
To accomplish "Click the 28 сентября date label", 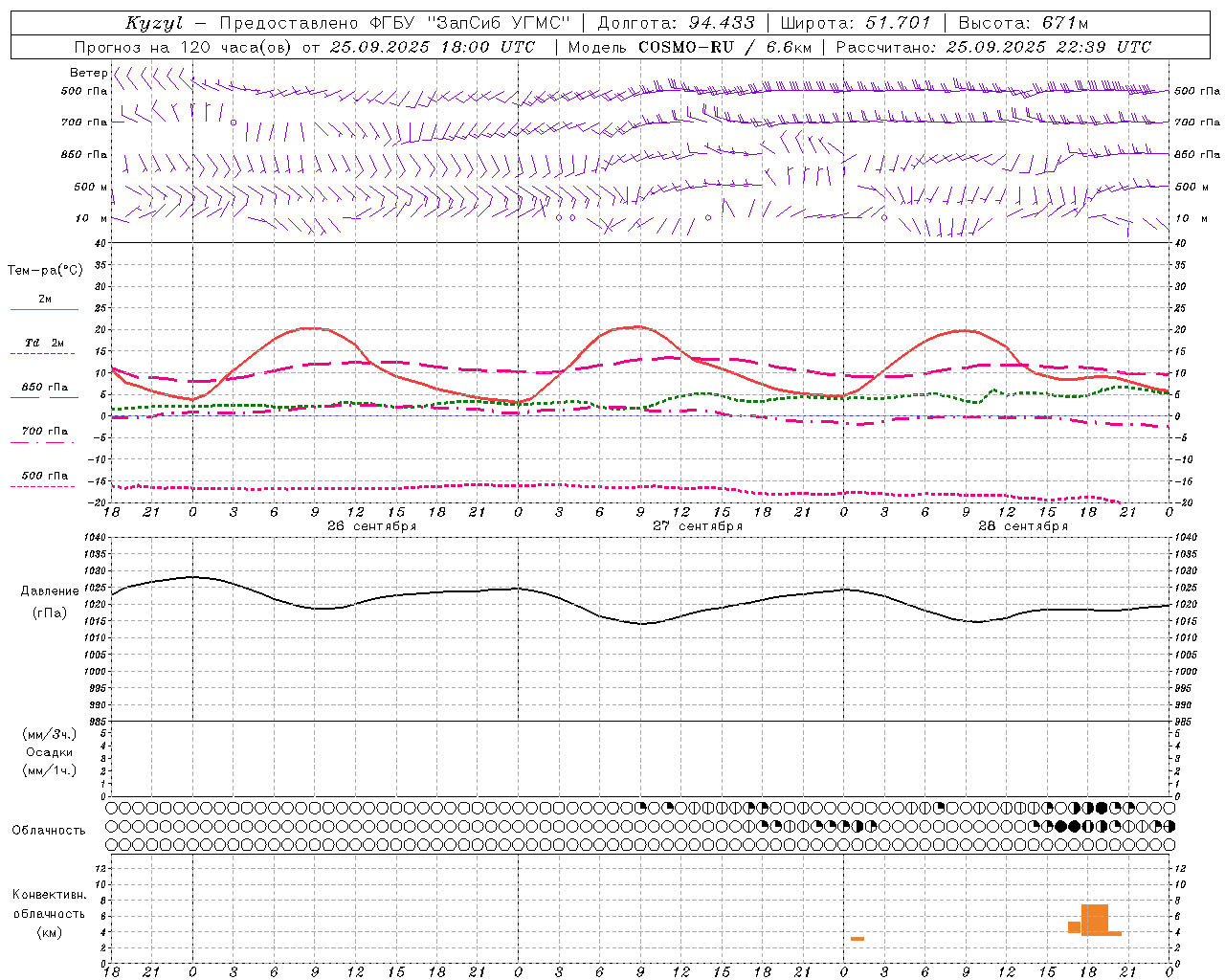I will pyautogui.click(x=1023, y=526).
